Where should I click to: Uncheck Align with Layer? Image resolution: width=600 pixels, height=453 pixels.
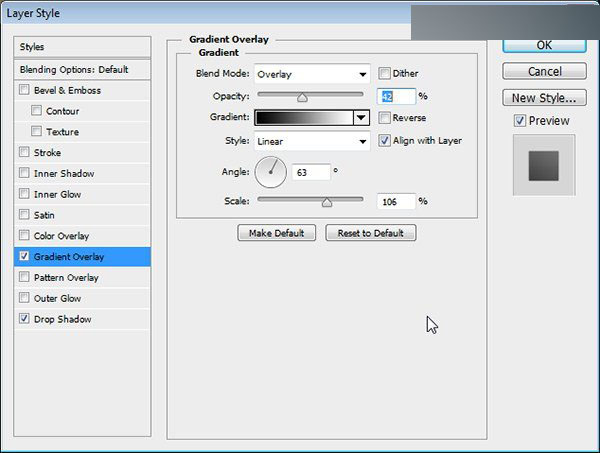[384, 140]
